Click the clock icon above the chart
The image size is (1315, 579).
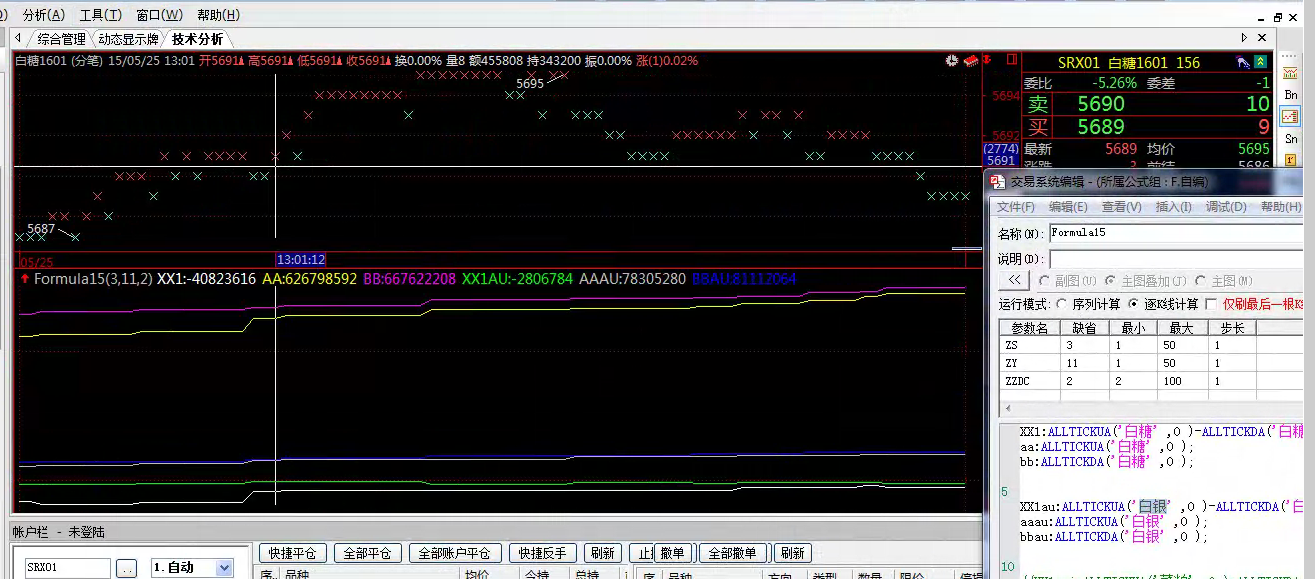pos(951,61)
